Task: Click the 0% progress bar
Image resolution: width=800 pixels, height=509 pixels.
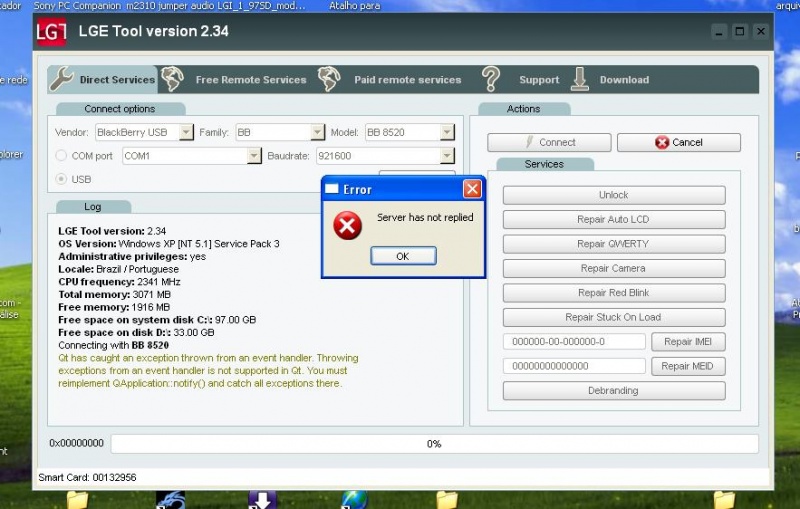Action: pyautogui.click(x=434, y=444)
